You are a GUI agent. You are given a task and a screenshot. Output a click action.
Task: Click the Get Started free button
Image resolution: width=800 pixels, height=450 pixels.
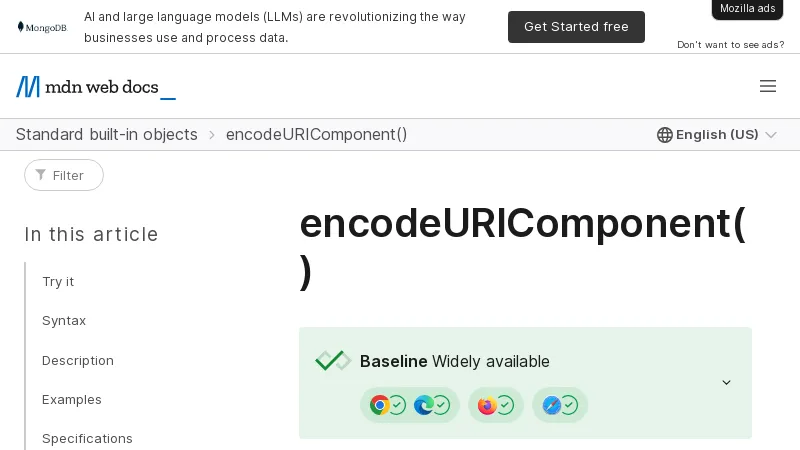576,27
